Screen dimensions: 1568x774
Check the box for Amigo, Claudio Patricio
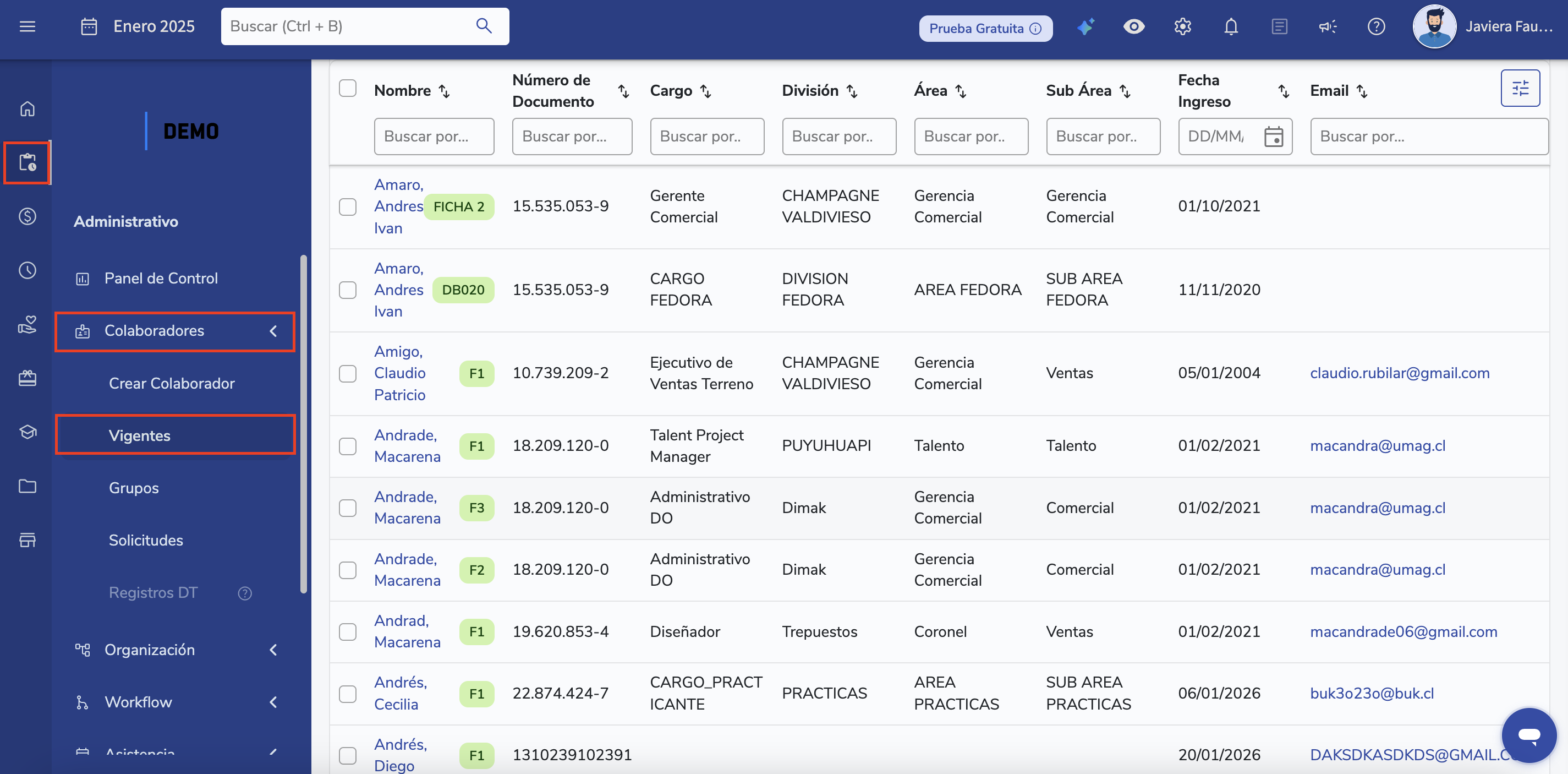(348, 373)
